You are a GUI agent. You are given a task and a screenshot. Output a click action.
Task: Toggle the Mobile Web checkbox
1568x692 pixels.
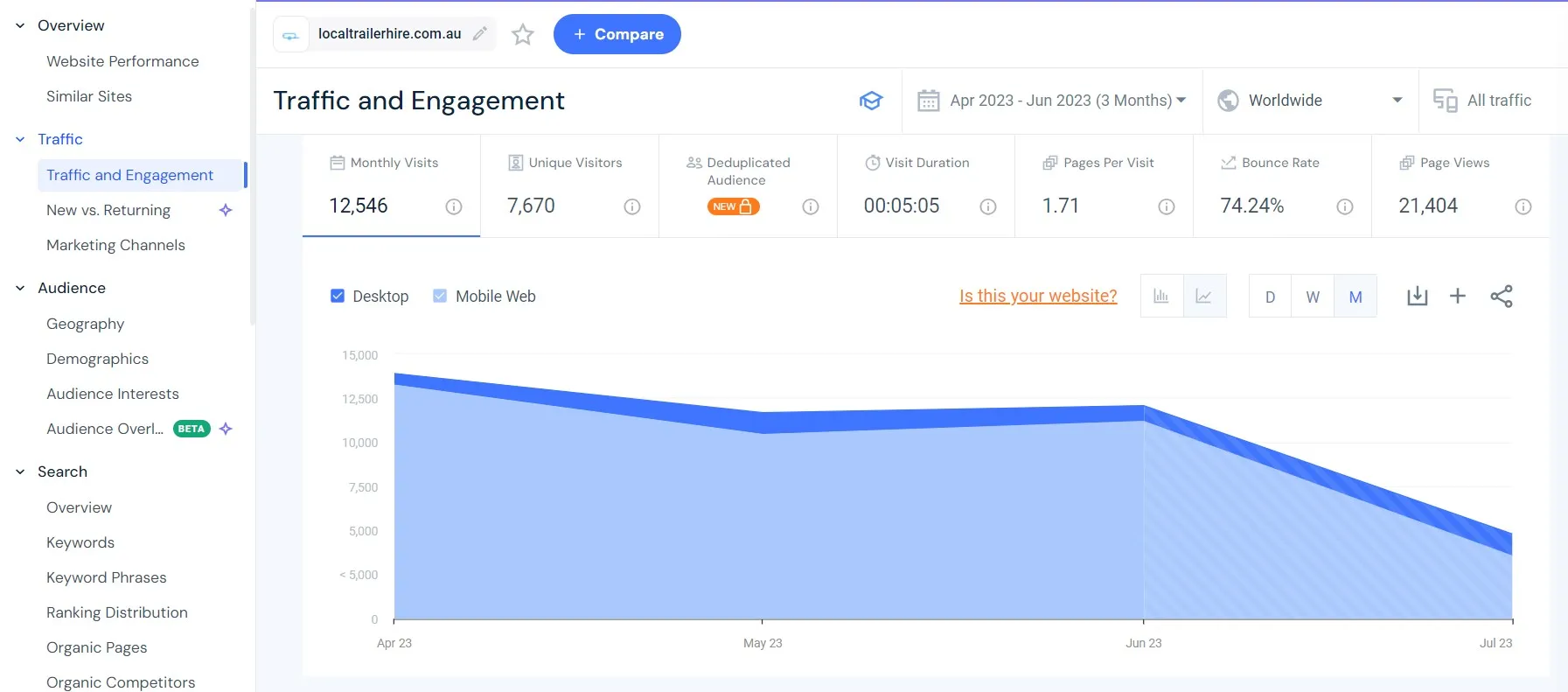pyautogui.click(x=440, y=297)
